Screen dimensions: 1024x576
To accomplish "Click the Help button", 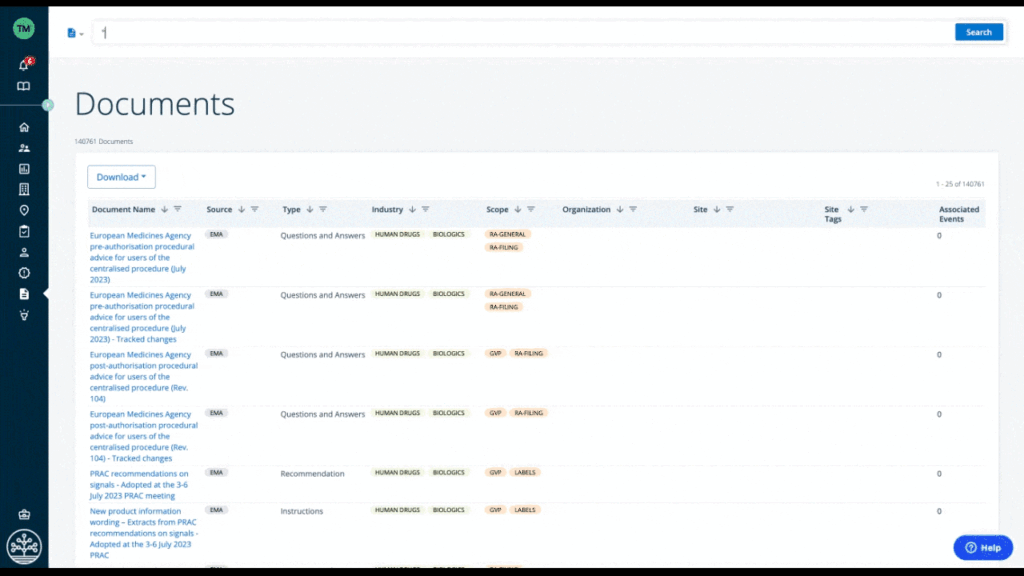I will tap(983, 548).
